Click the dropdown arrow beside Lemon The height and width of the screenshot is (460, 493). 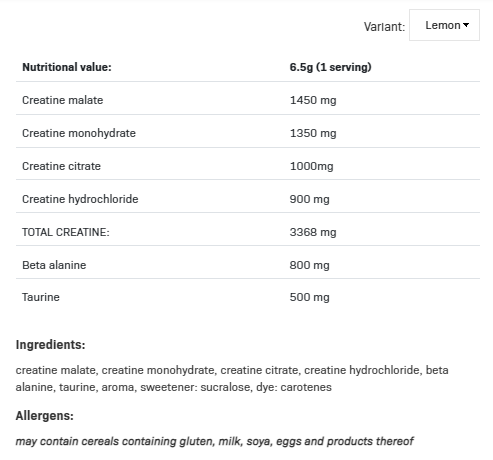pos(466,25)
